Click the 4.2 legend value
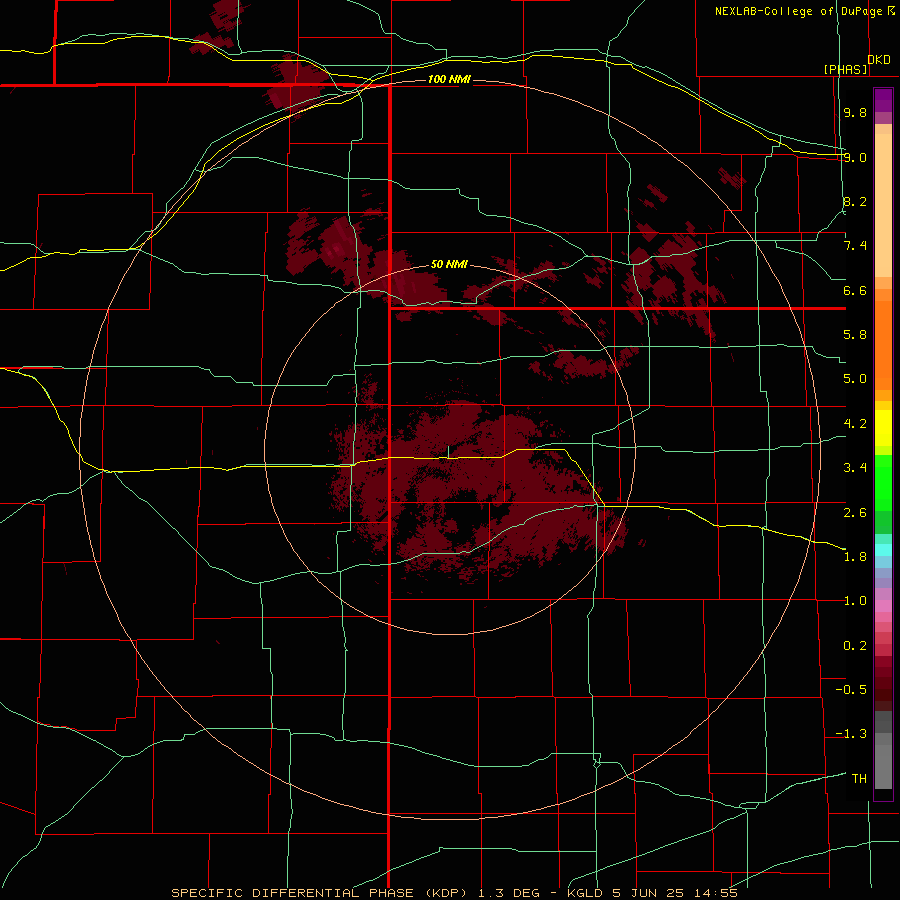This screenshot has width=900, height=900. pyautogui.click(x=855, y=424)
